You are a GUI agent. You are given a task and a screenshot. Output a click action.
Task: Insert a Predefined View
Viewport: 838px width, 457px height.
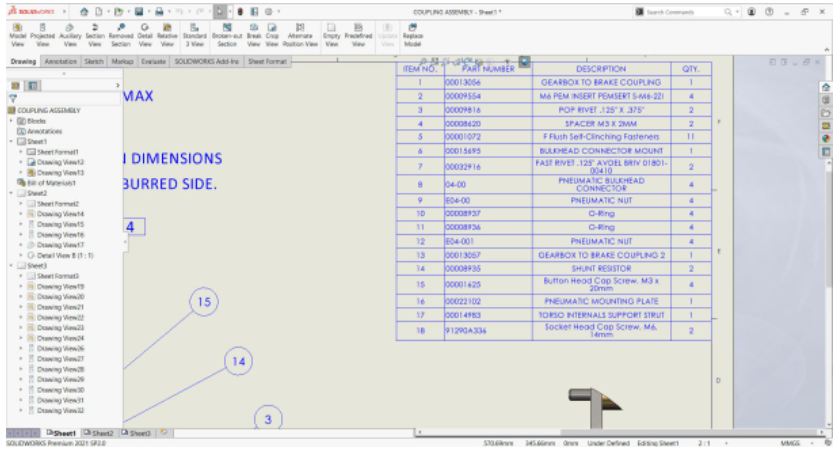358,35
